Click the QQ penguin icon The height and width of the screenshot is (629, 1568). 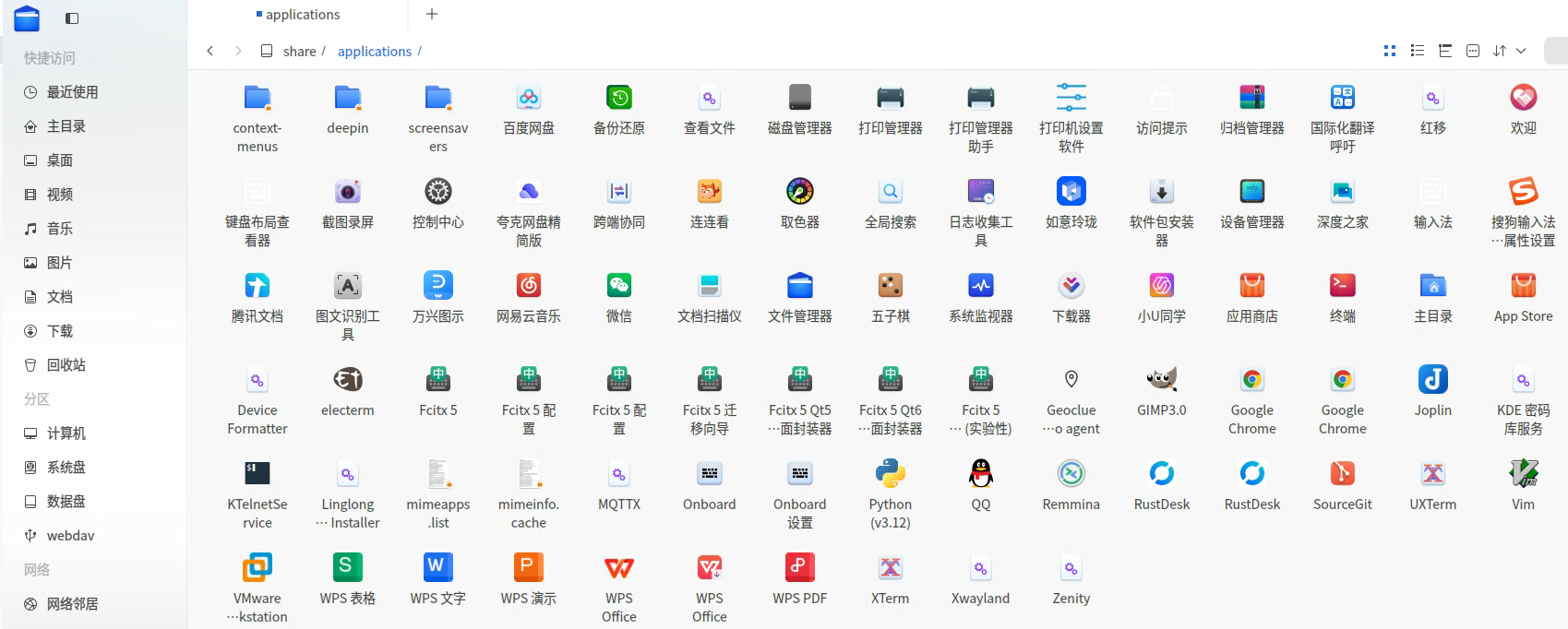(x=981, y=474)
